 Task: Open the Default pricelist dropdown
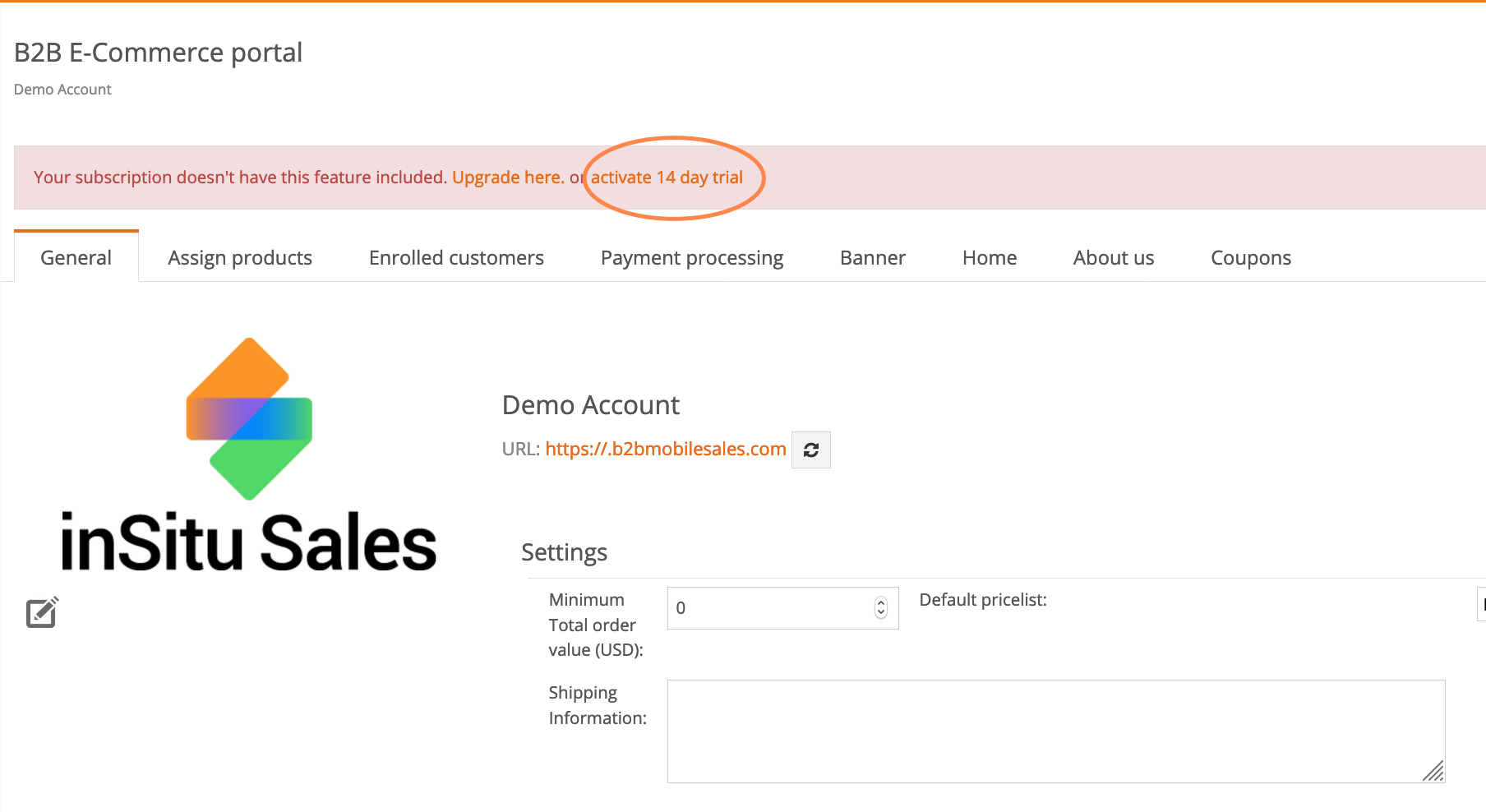(x=1481, y=604)
